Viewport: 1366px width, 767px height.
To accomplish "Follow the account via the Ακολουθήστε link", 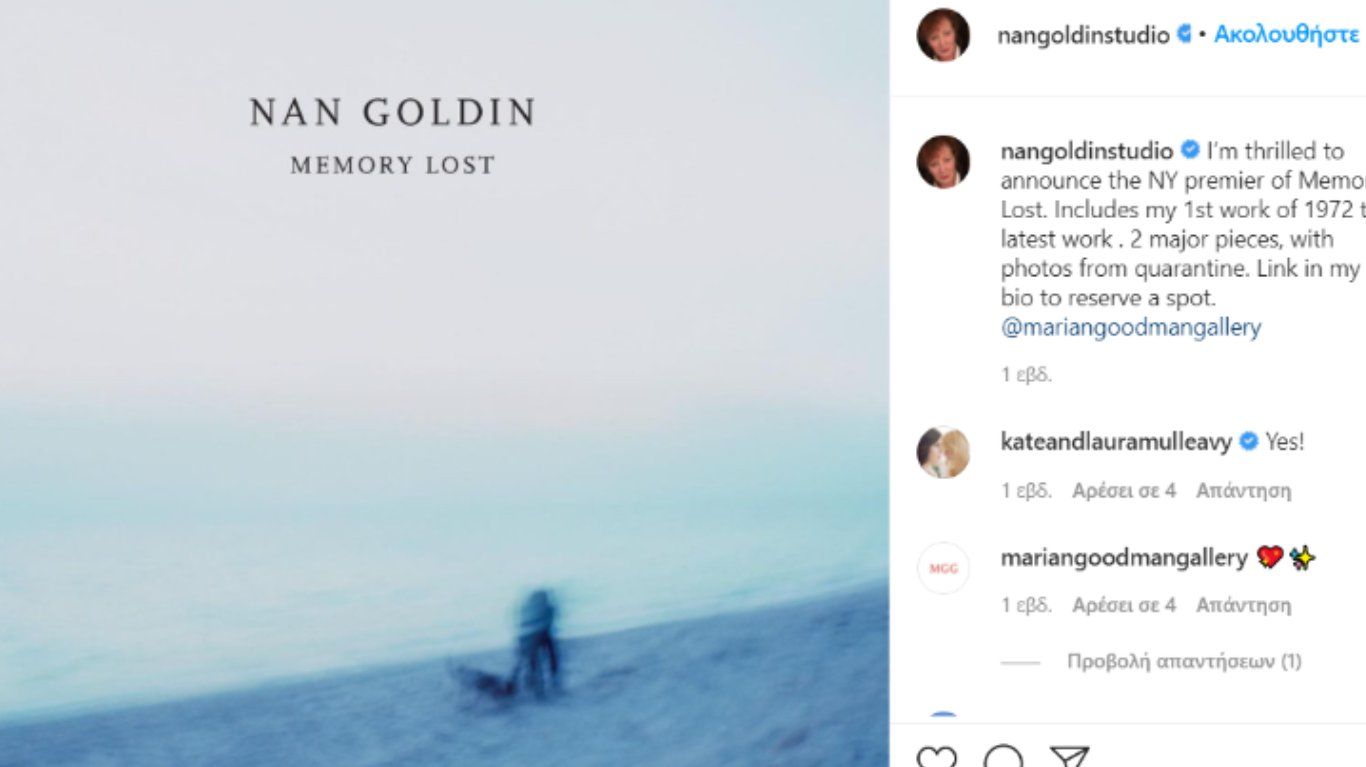I will coord(1286,35).
